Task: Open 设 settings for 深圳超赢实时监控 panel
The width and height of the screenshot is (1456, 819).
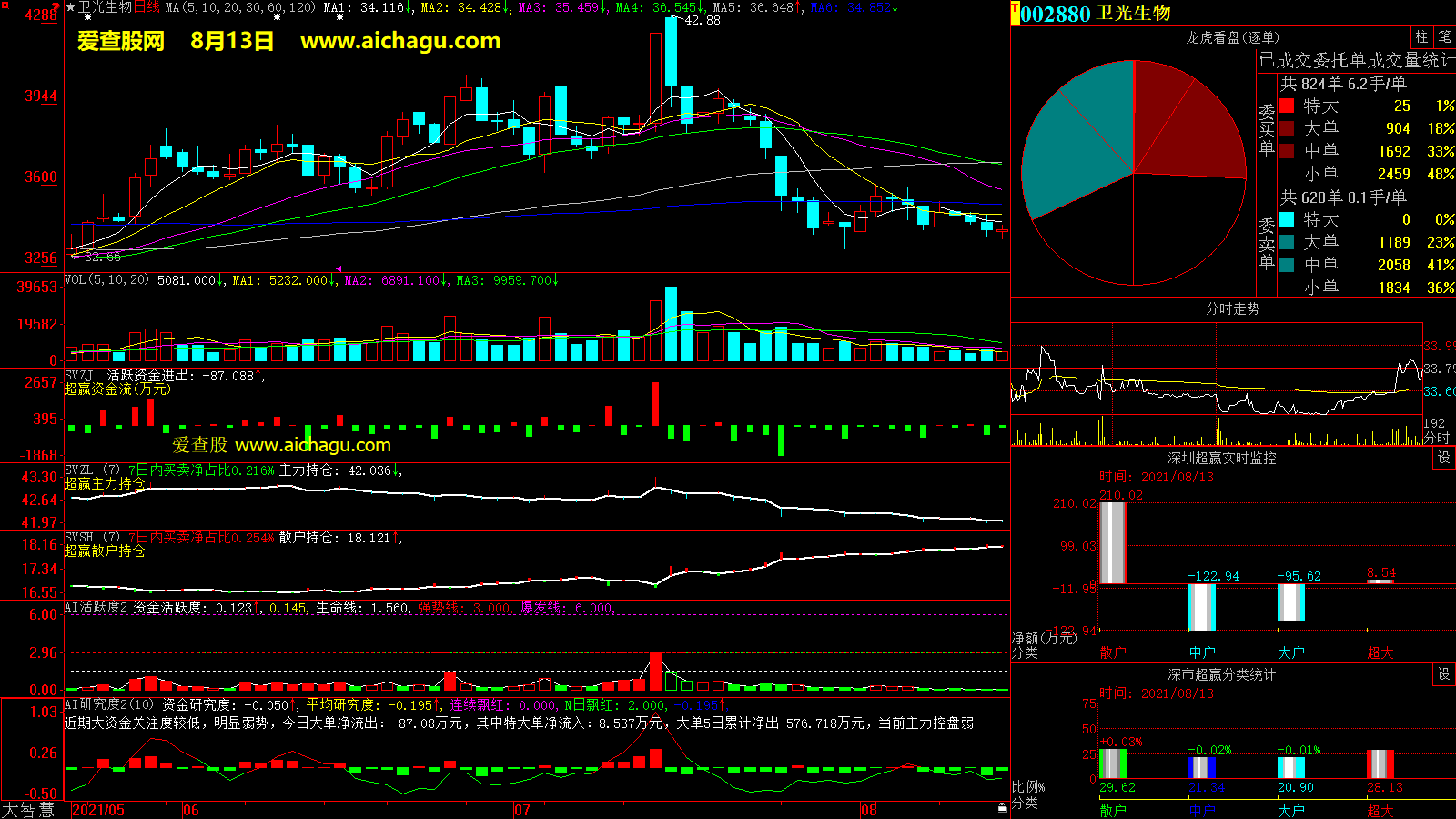Action: pos(1443,458)
